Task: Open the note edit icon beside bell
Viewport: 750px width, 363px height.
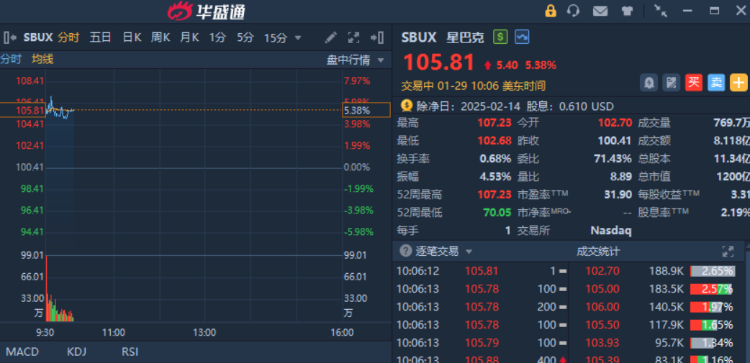Action: tap(671, 83)
